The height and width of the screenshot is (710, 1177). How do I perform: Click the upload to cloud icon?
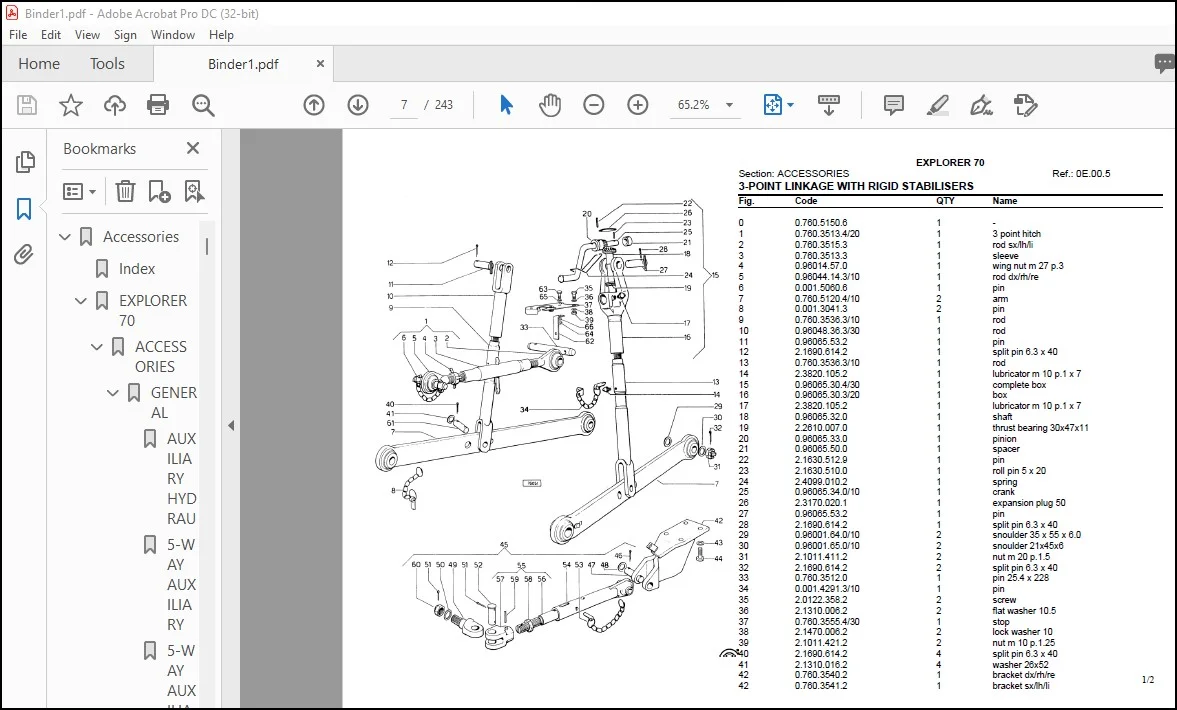(x=115, y=105)
